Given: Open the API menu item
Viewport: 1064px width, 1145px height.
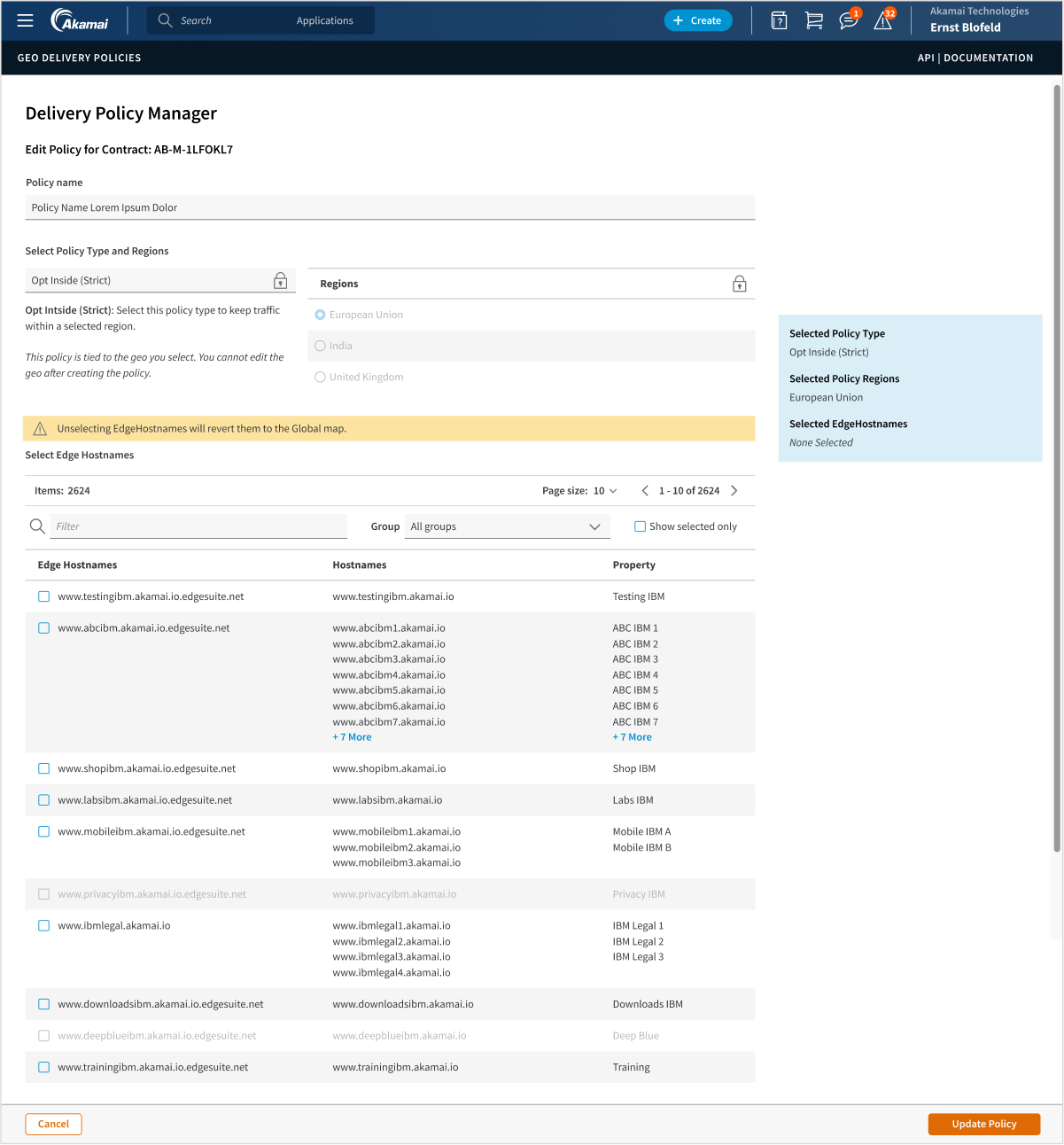Looking at the screenshot, I should pyautogui.click(x=926, y=58).
